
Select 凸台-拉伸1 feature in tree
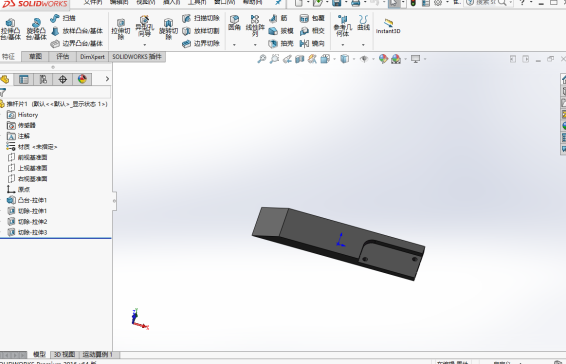27,200
